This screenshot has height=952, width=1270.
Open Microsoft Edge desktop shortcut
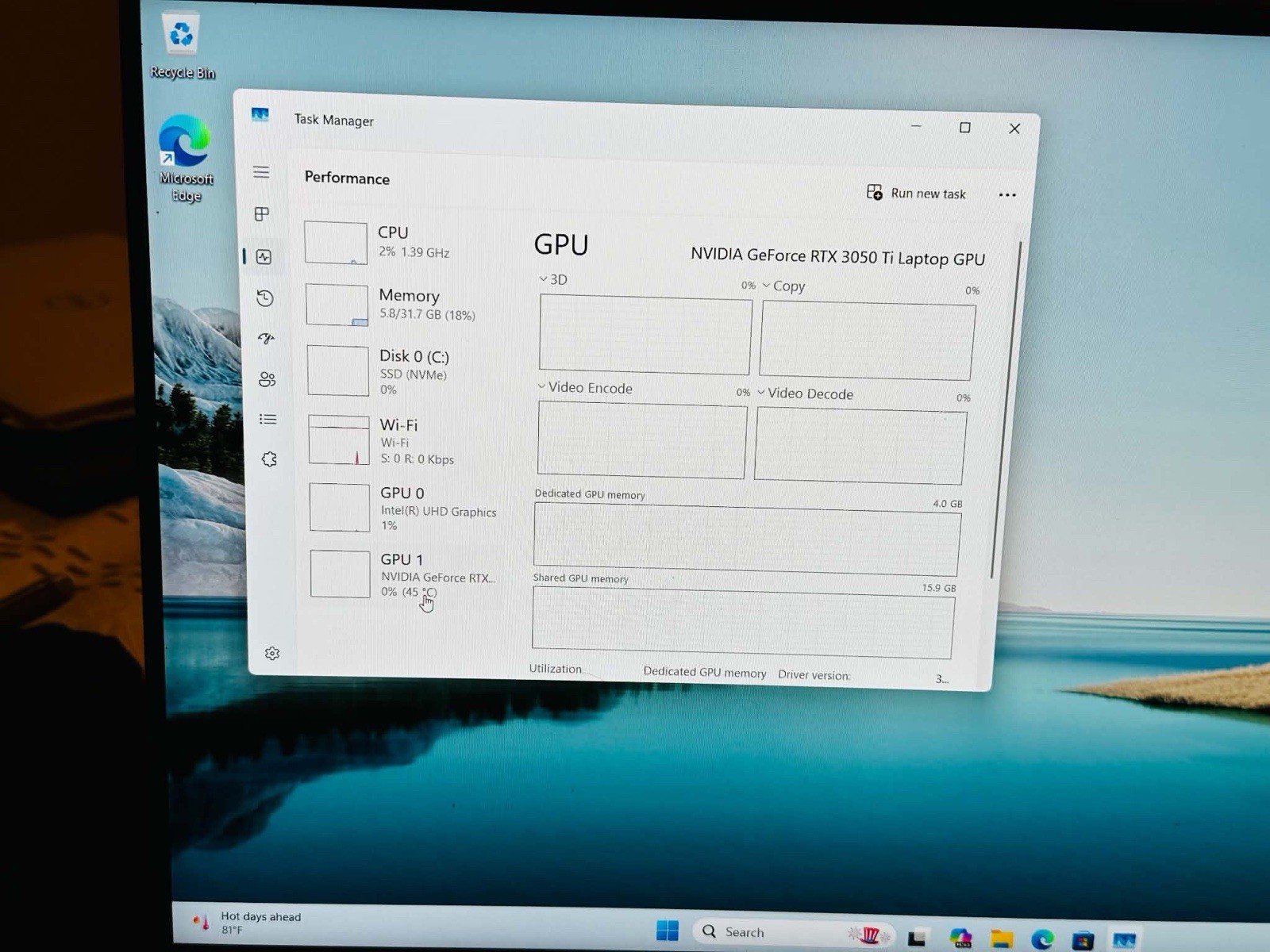[x=186, y=159]
